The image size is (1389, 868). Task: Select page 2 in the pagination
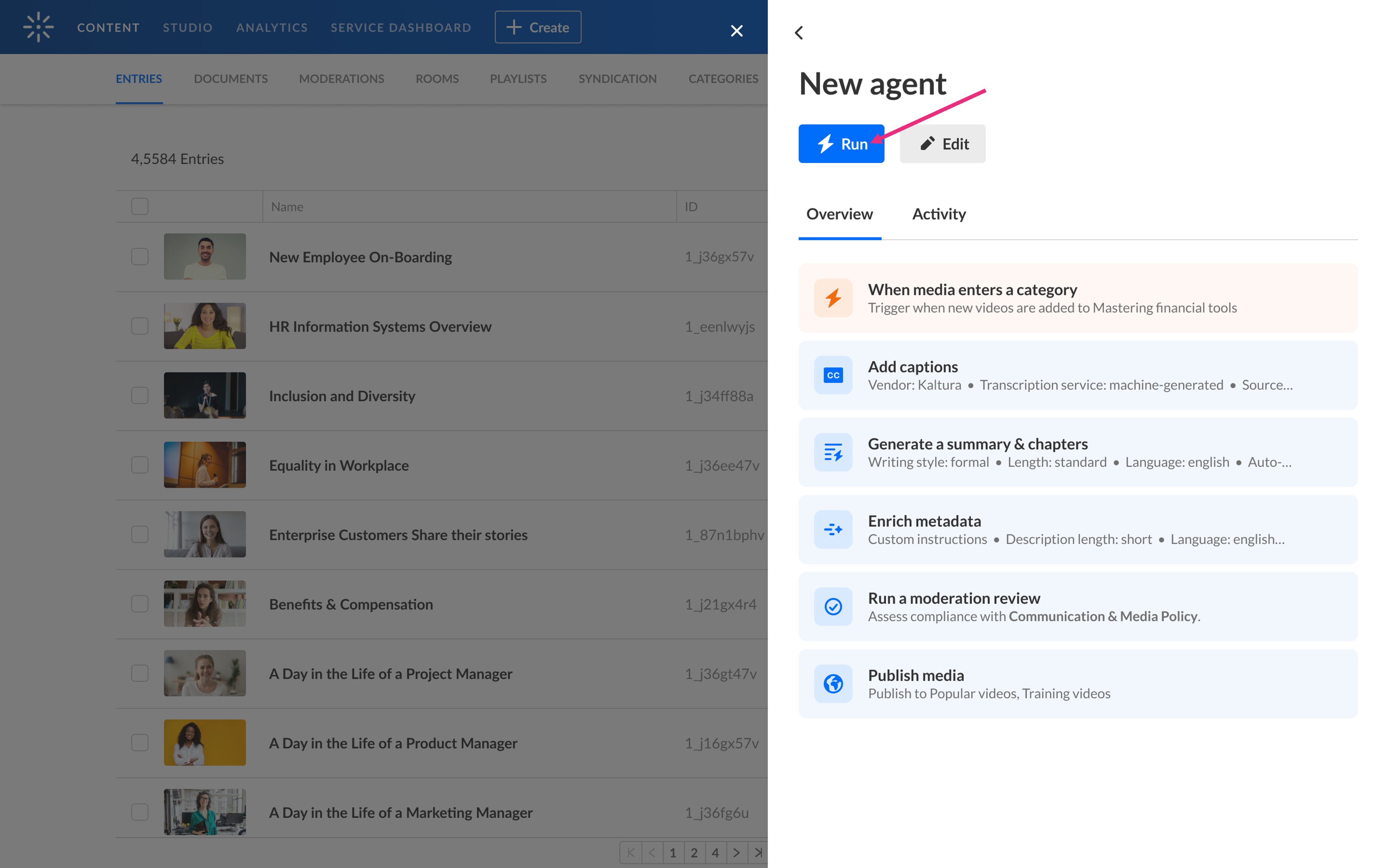pyautogui.click(x=694, y=853)
